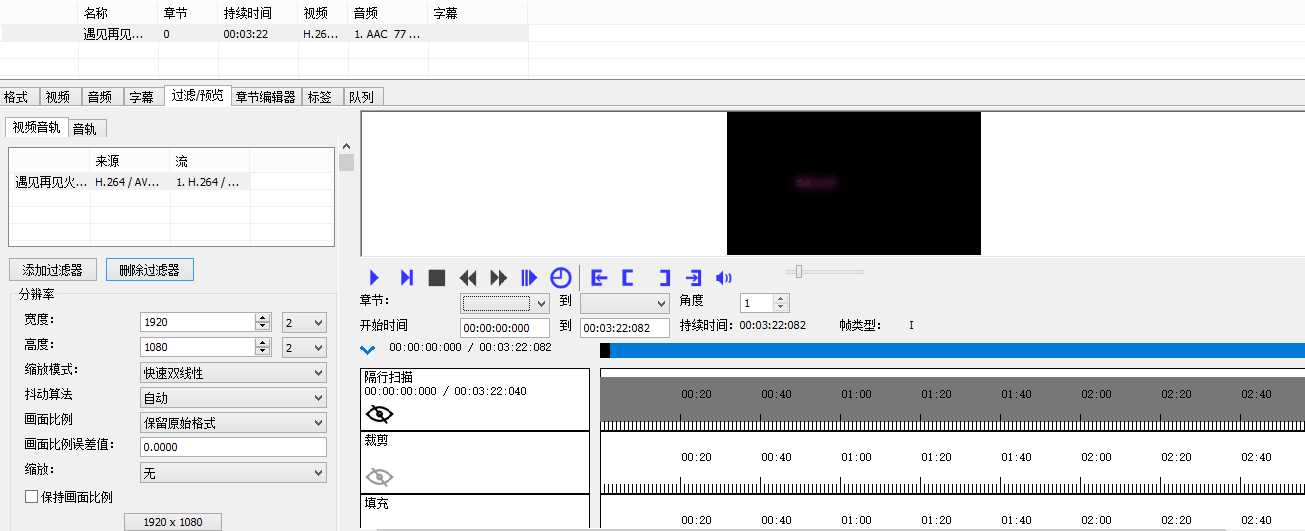Click the 高度 value field 1080

198,347
